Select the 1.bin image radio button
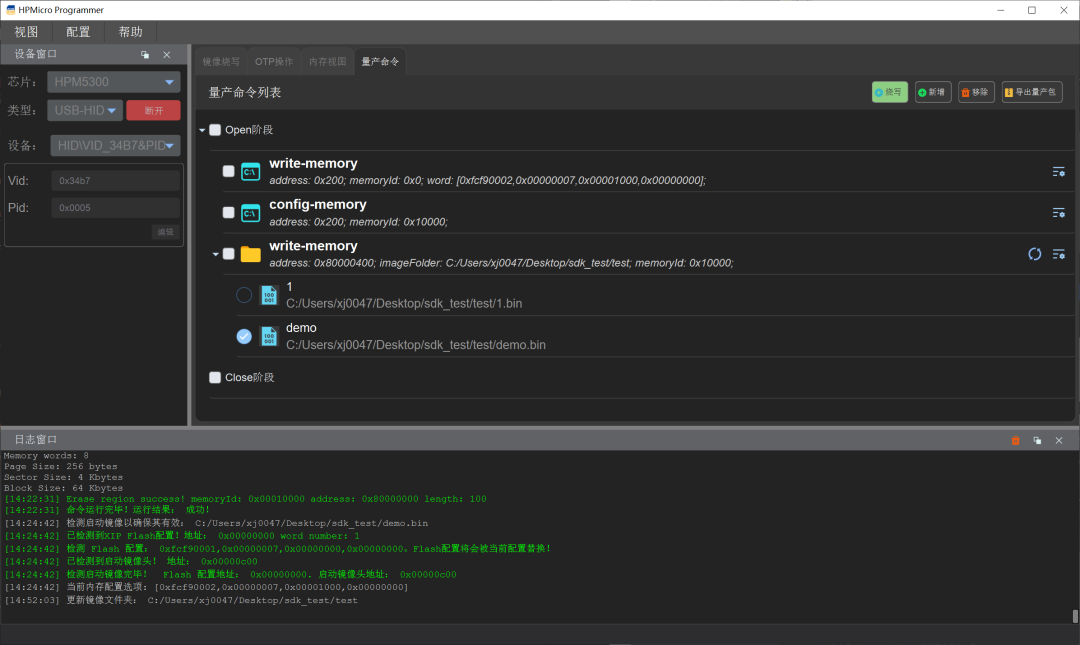 [x=244, y=295]
